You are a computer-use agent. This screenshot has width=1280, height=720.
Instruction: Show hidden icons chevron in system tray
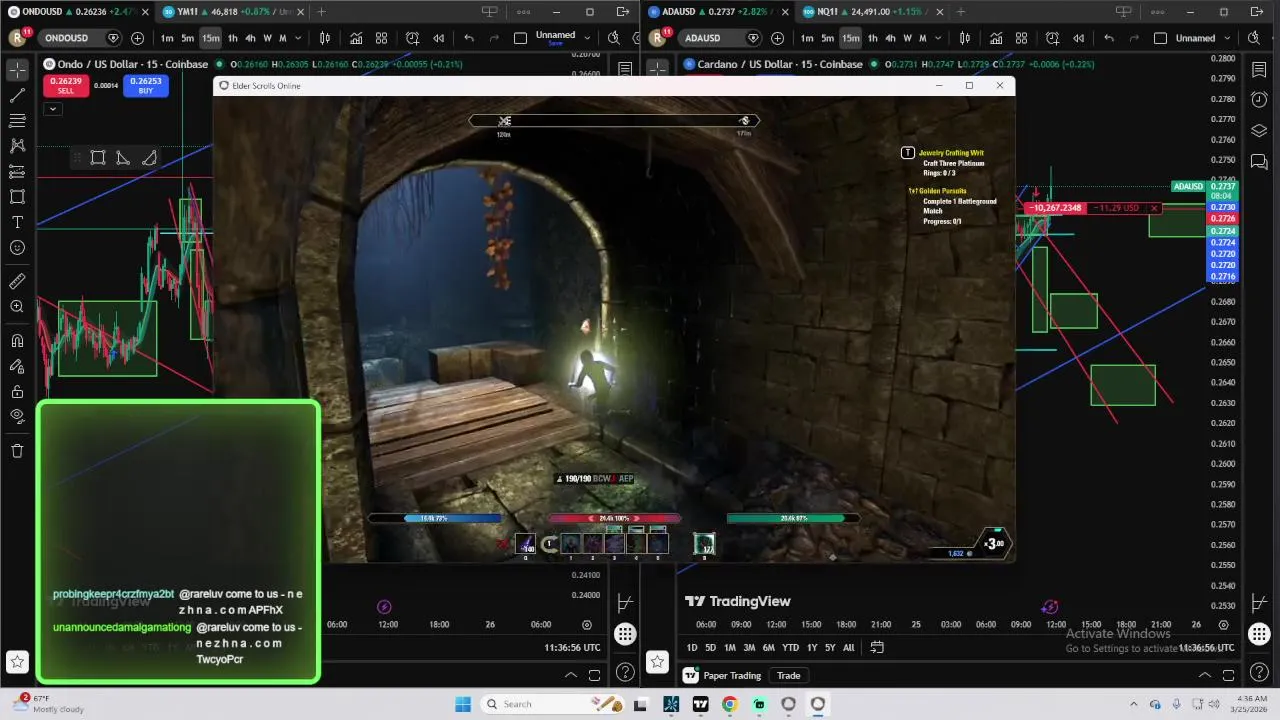point(1133,704)
